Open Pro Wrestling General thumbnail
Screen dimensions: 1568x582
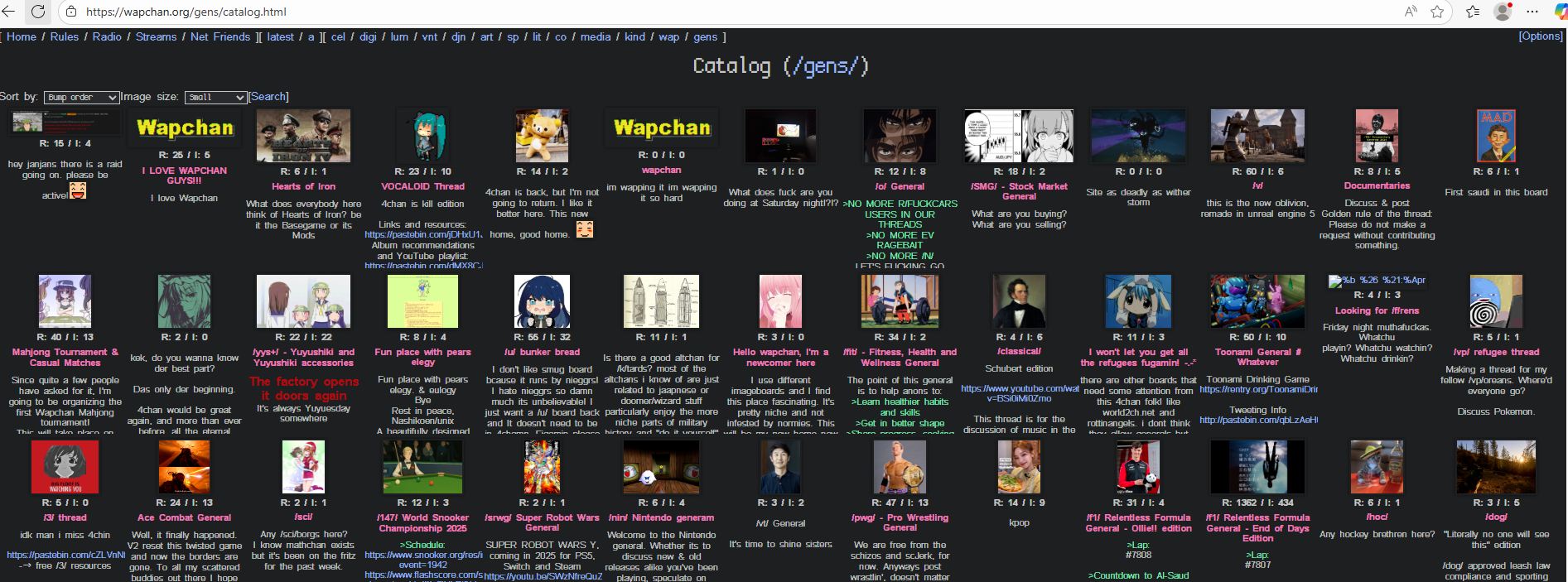coord(900,468)
